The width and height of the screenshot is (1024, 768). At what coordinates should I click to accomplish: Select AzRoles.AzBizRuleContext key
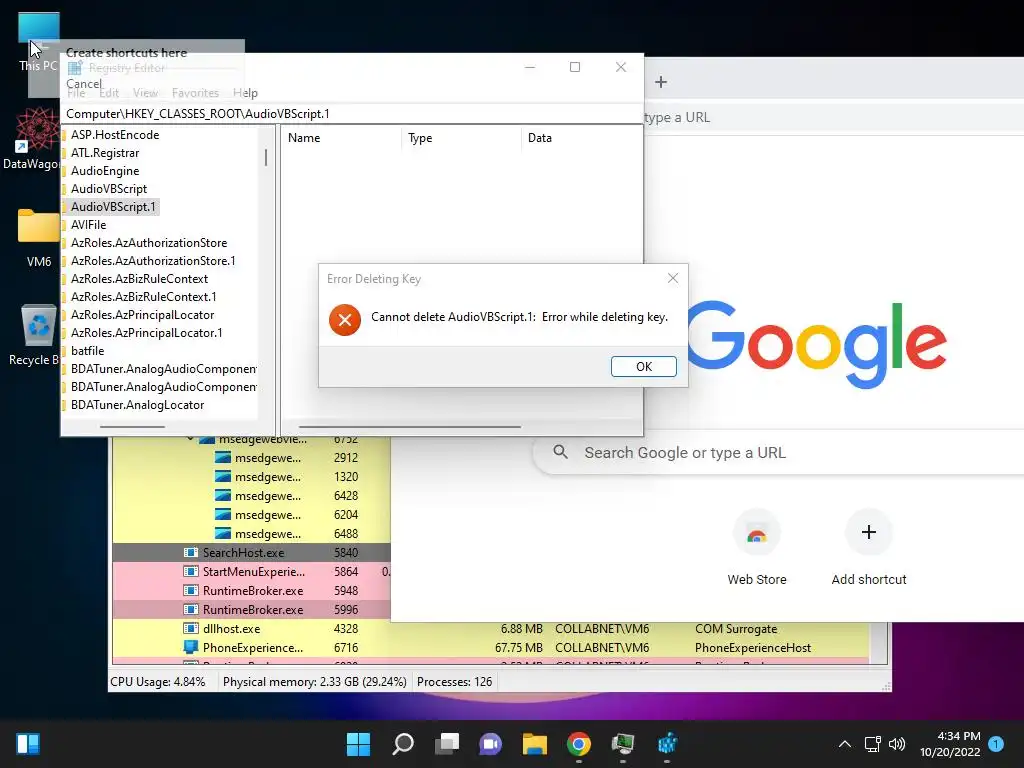tap(140, 279)
